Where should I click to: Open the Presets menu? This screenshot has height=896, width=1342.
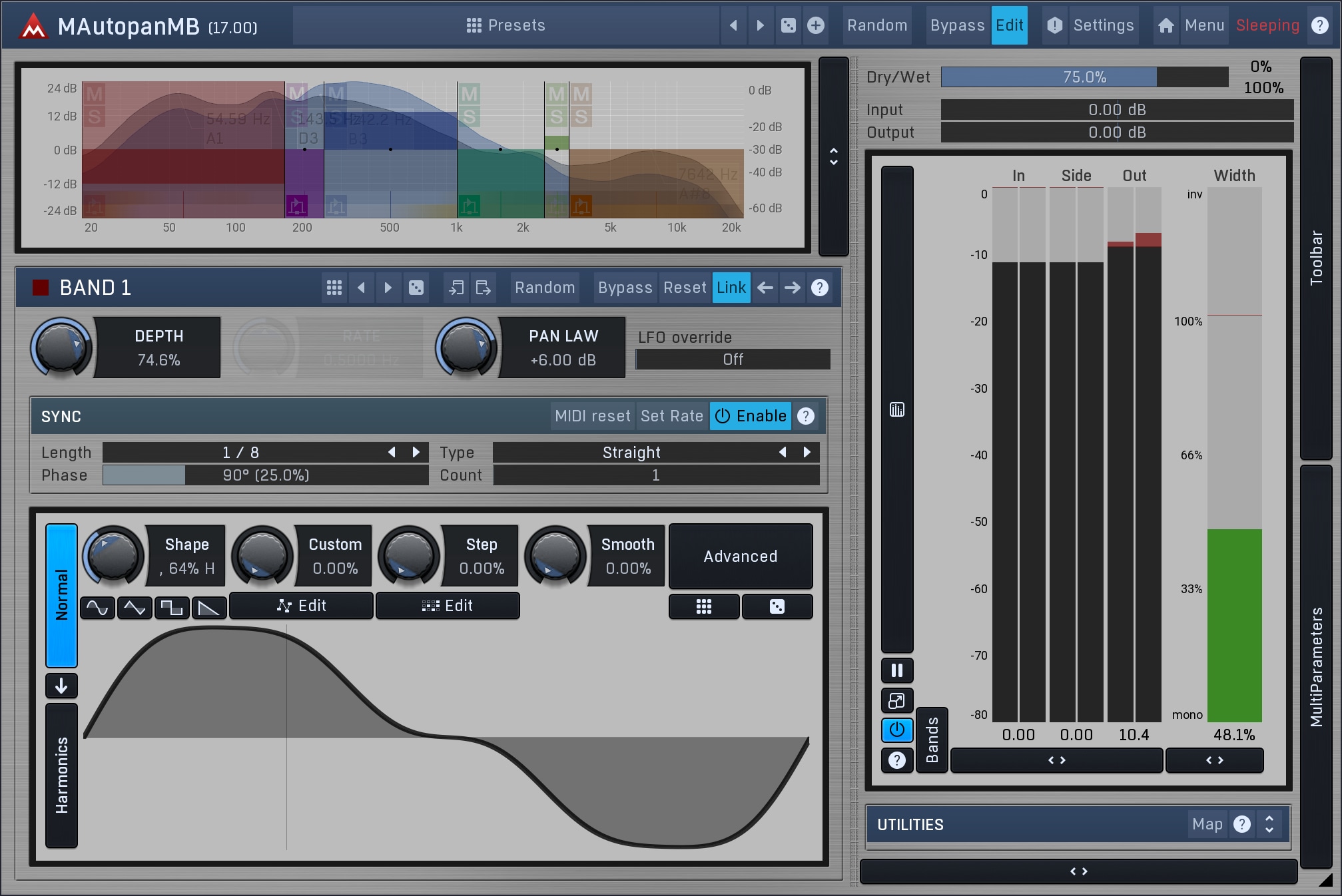[506, 25]
